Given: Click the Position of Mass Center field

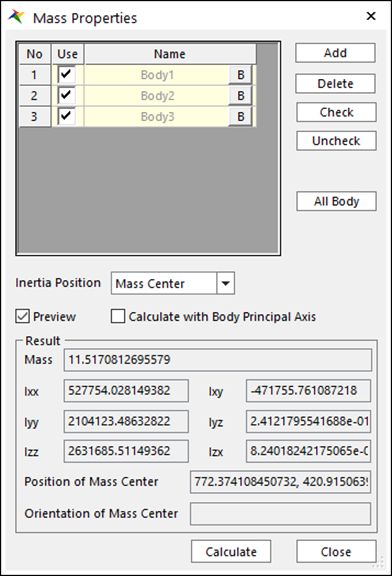Looking at the screenshot, I should click(x=280, y=482).
